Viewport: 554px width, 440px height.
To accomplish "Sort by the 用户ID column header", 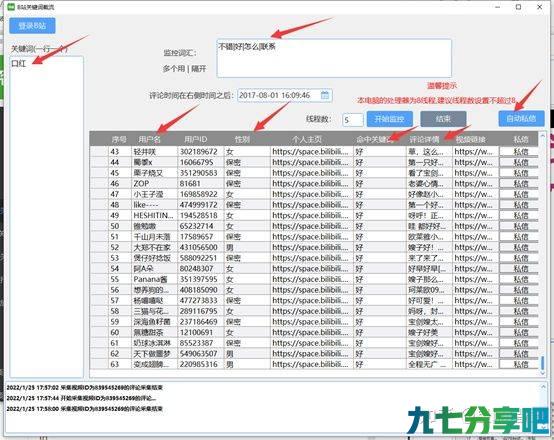I will pyautogui.click(x=195, y=139).
